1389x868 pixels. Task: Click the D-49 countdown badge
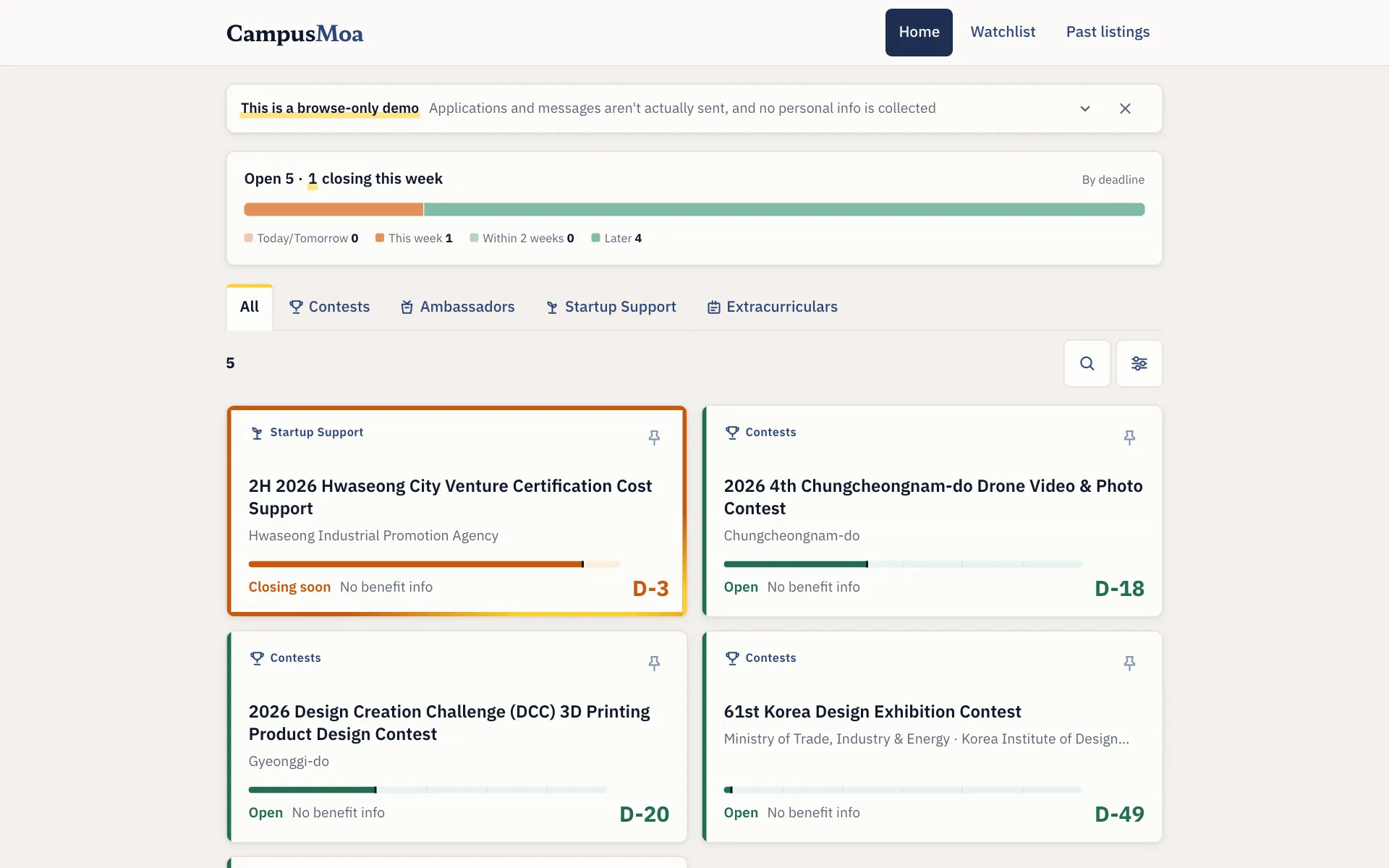1119,814
